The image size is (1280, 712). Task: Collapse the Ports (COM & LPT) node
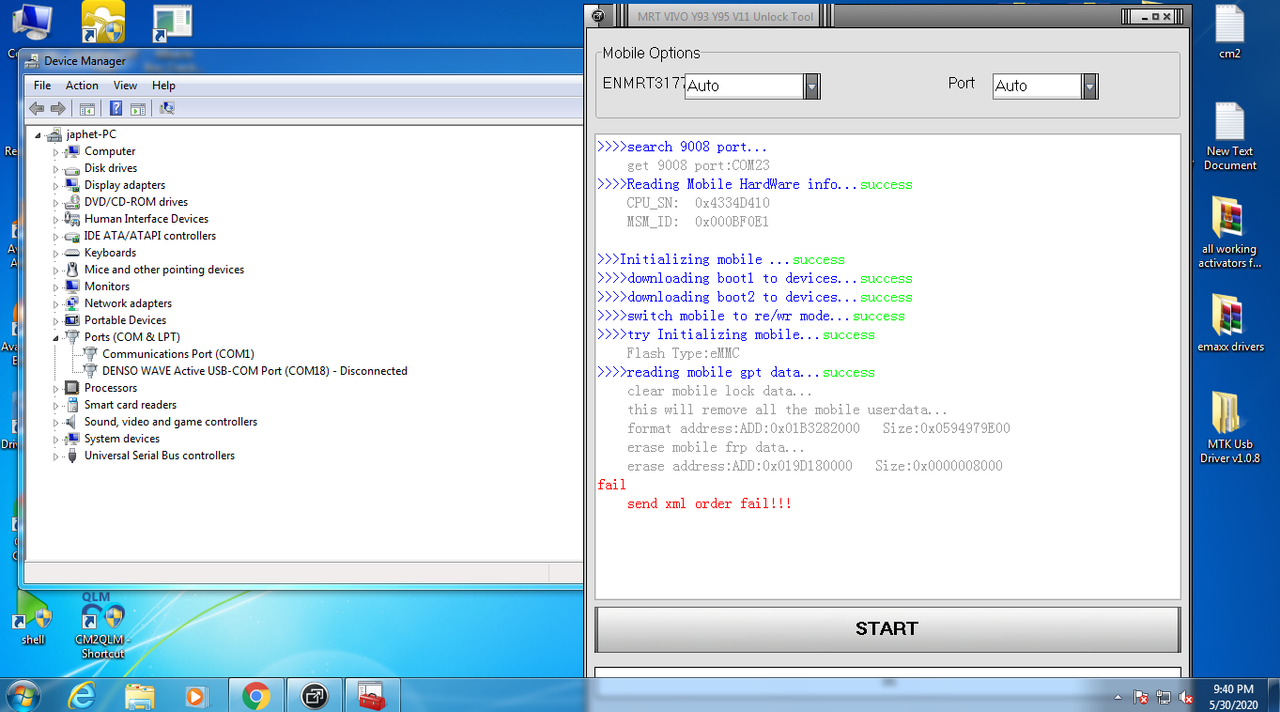tap(56, 338)
